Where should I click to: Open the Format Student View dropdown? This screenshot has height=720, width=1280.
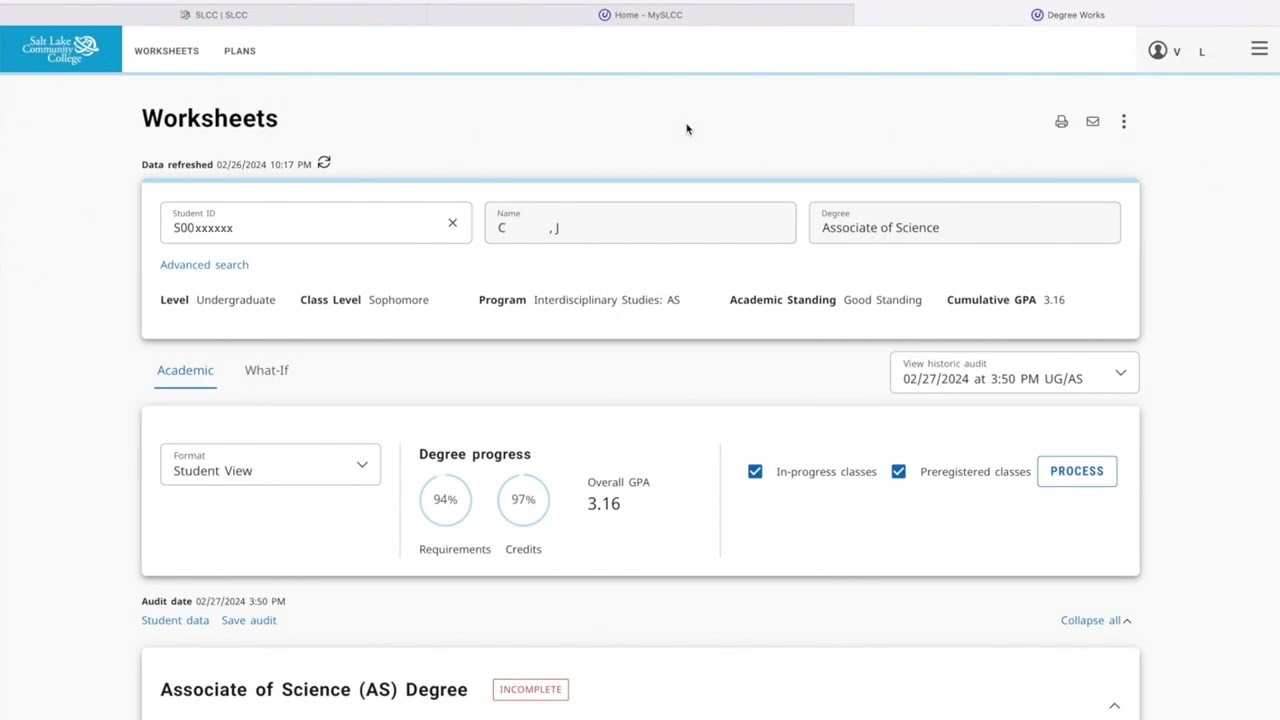(270, 465)
